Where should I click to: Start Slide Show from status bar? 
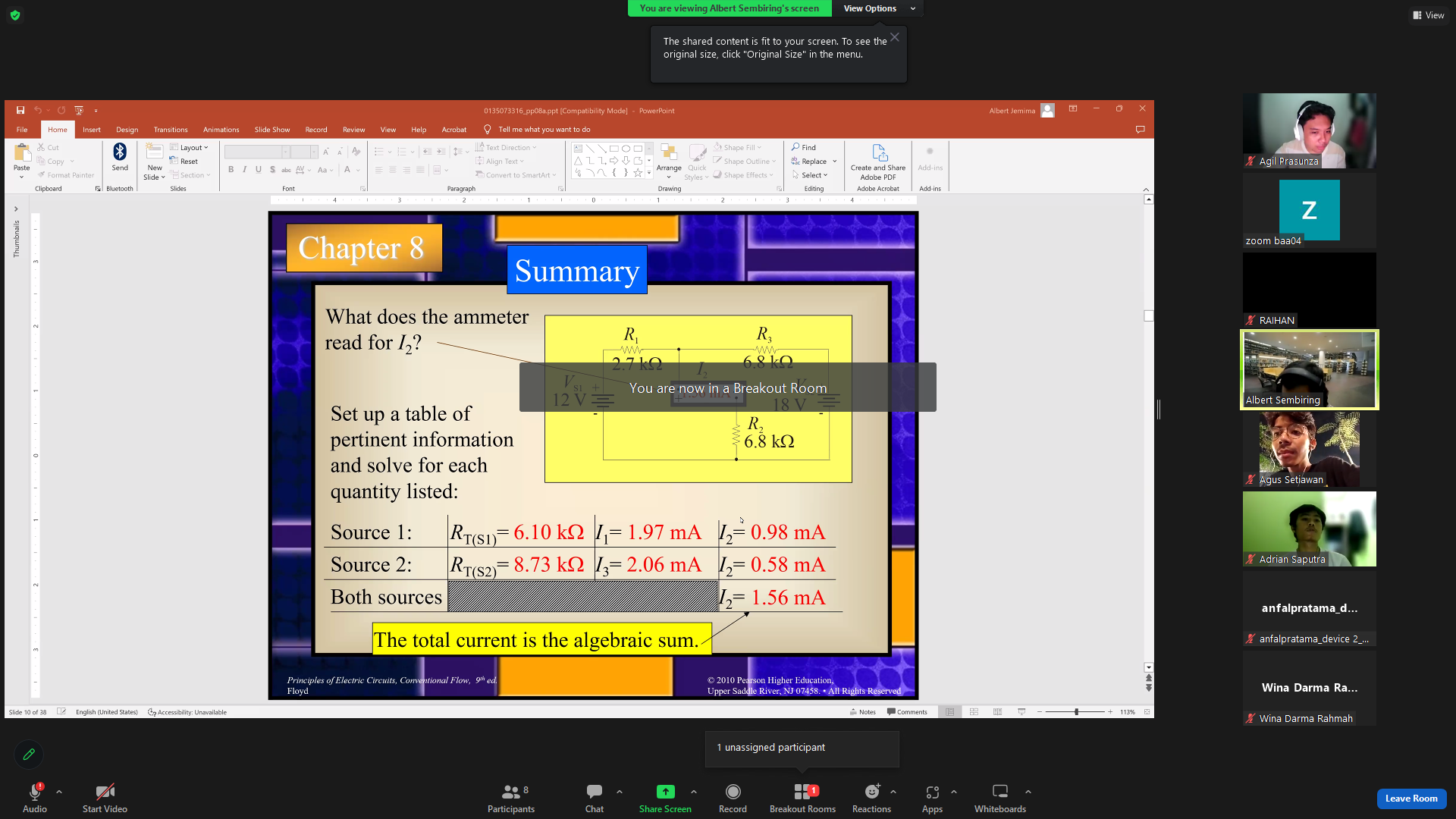pos(1021,712)
